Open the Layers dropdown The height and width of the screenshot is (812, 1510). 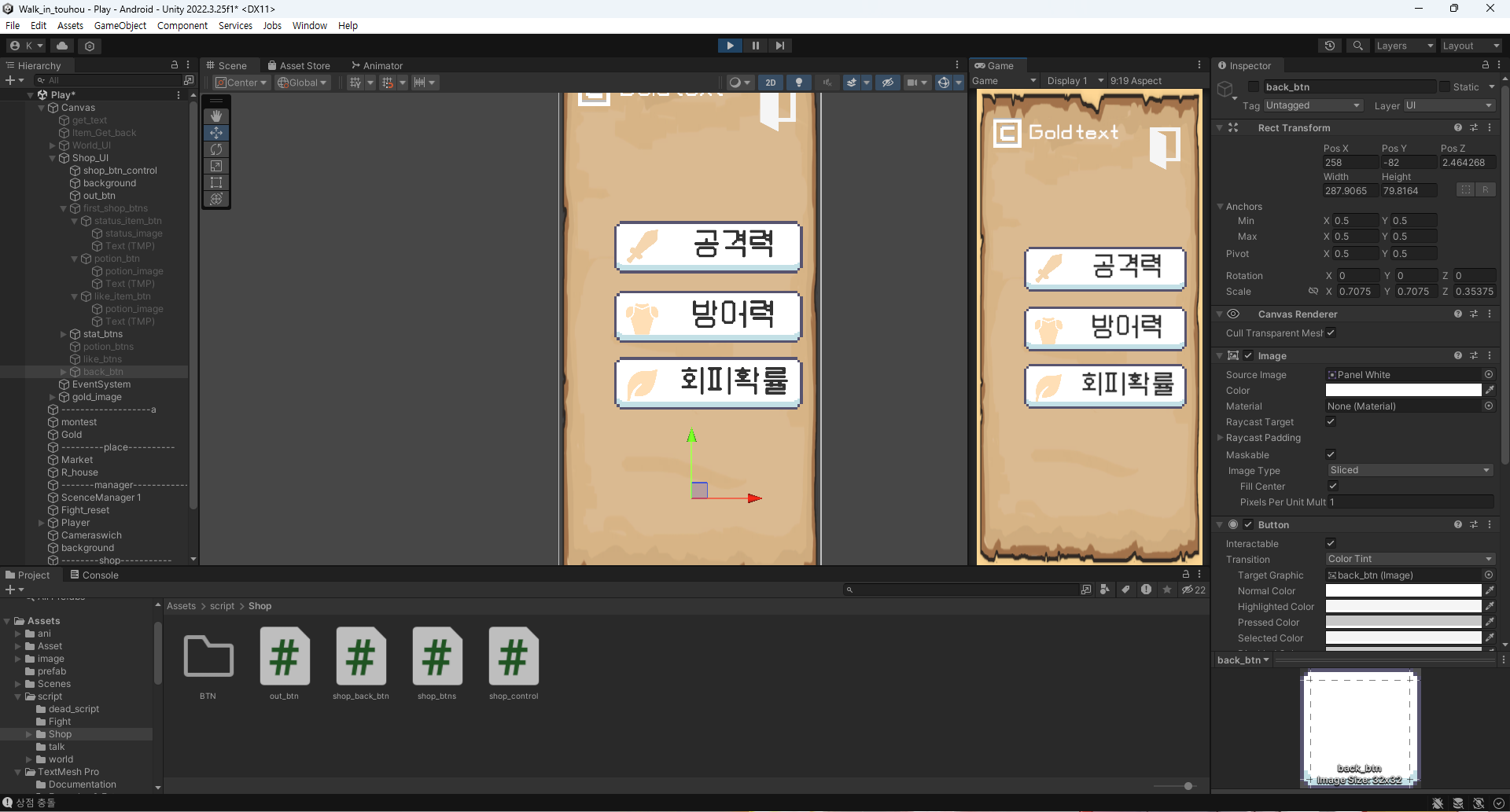(x=1405, y=46)
